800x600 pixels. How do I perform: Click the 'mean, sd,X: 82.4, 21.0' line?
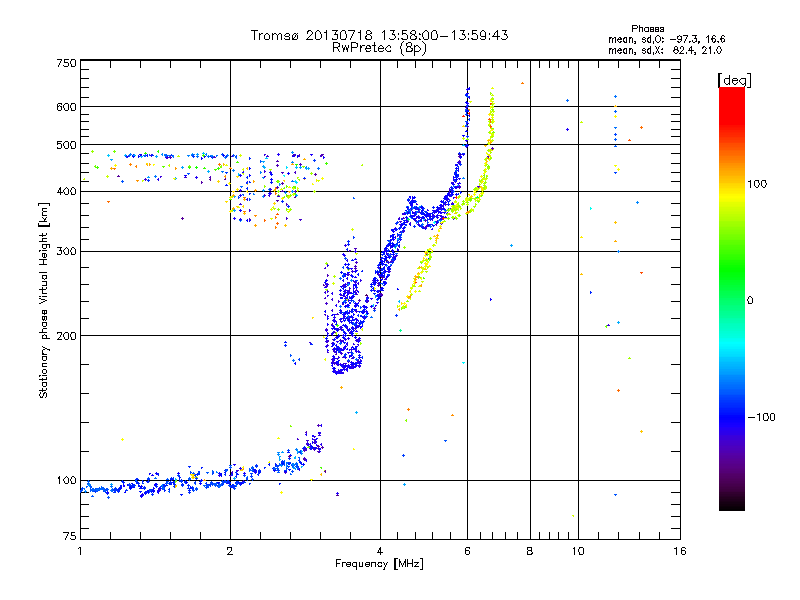tap(665, 50)
